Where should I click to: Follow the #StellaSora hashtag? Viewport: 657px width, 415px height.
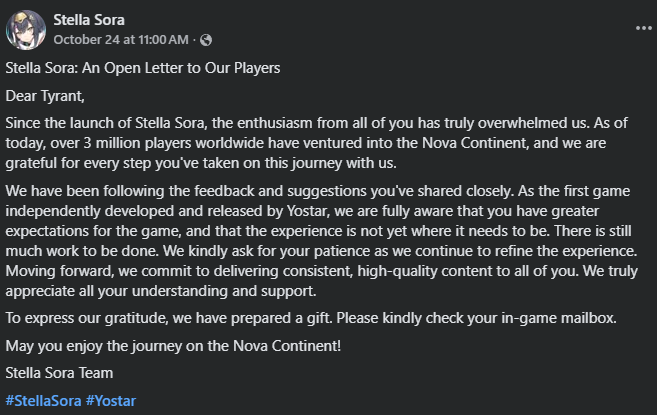coord(43,401)
